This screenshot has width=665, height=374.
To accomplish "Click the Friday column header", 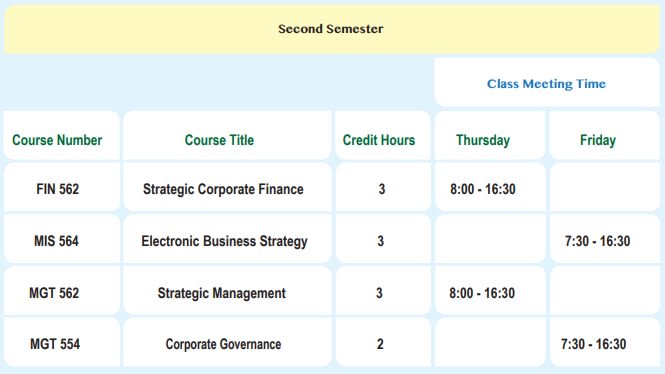I will tap(598, 140).
